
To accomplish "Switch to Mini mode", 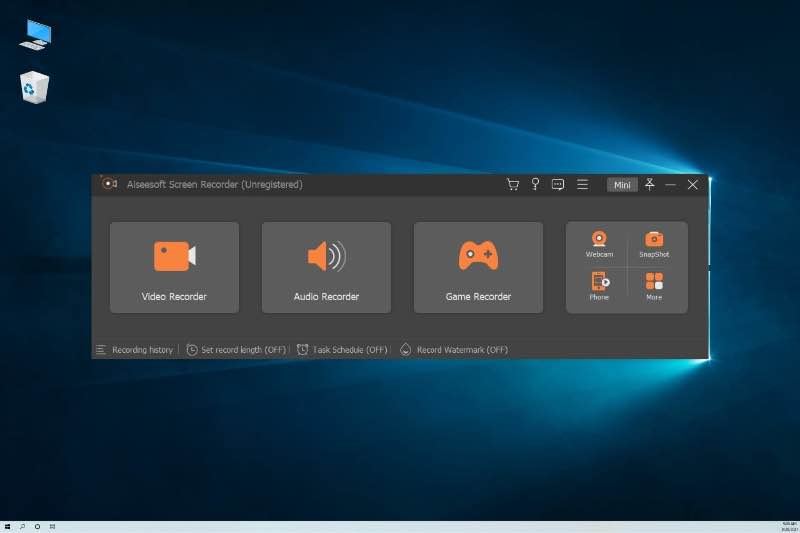I will (x=622, y=185).
